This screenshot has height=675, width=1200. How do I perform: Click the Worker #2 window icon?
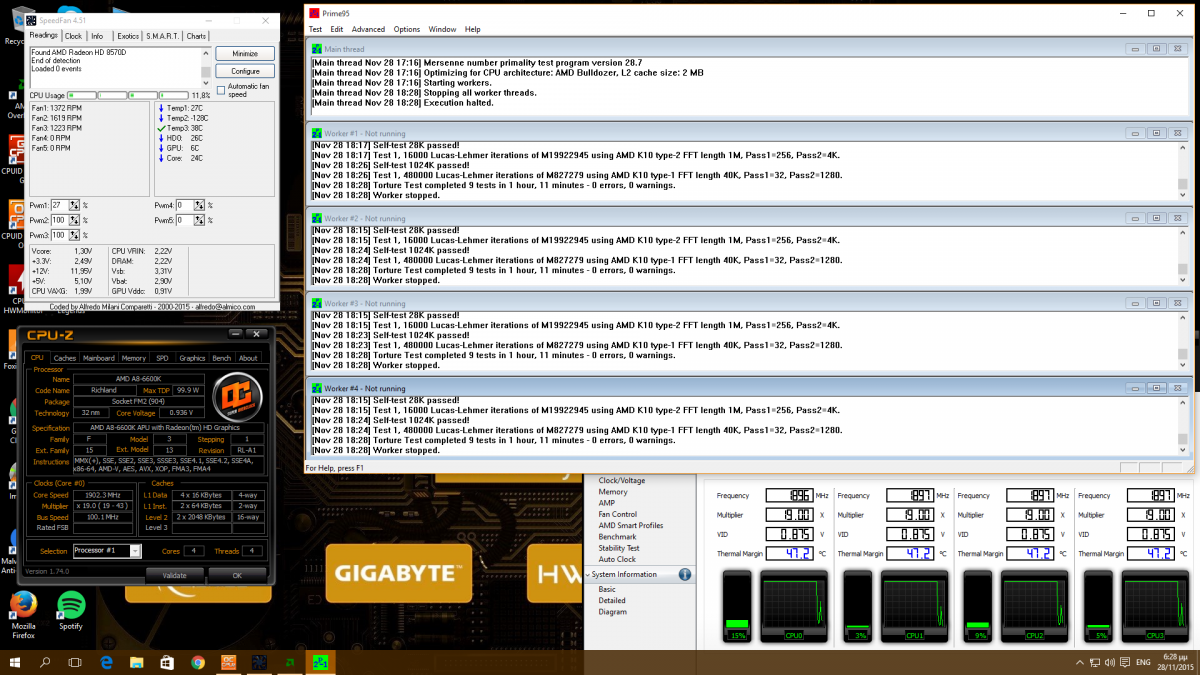click(x=317, y=218)
